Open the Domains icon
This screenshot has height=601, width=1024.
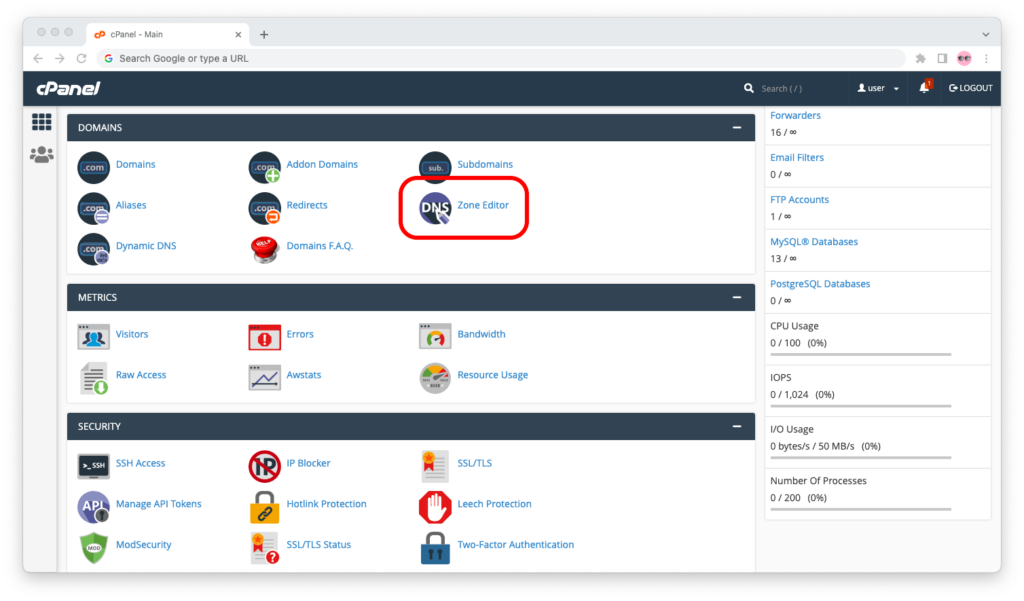click(x=93, y=167)
